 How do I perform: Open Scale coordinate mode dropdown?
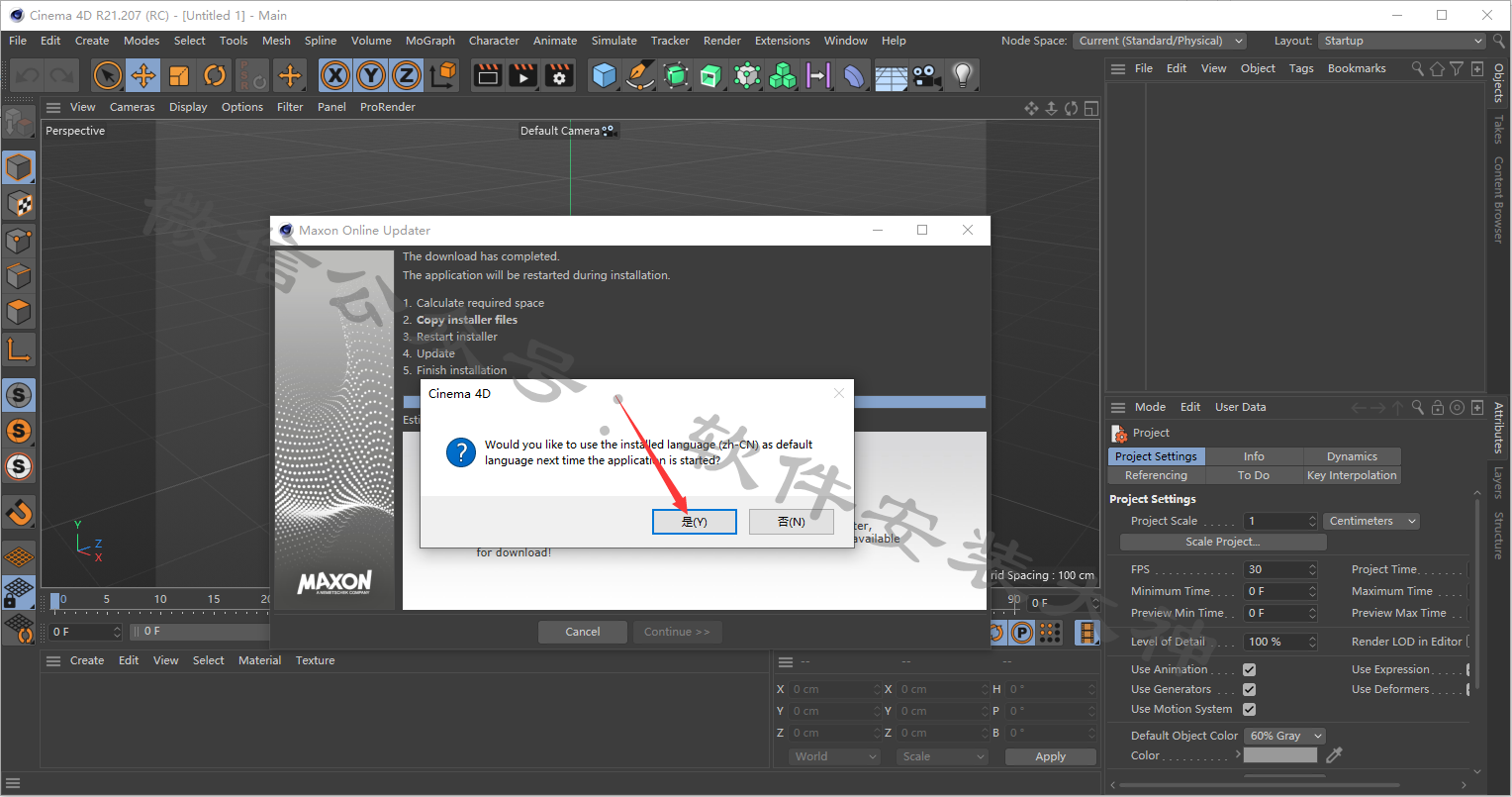pos(943,756)
